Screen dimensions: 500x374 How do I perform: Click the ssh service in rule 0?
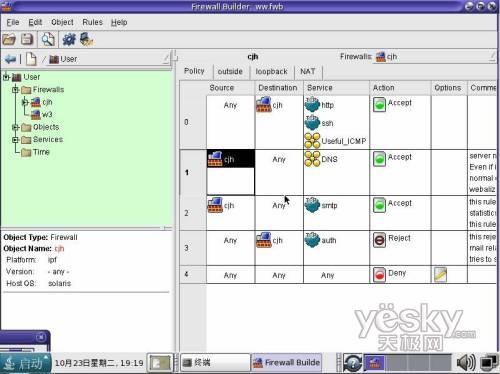pos(319,123)
